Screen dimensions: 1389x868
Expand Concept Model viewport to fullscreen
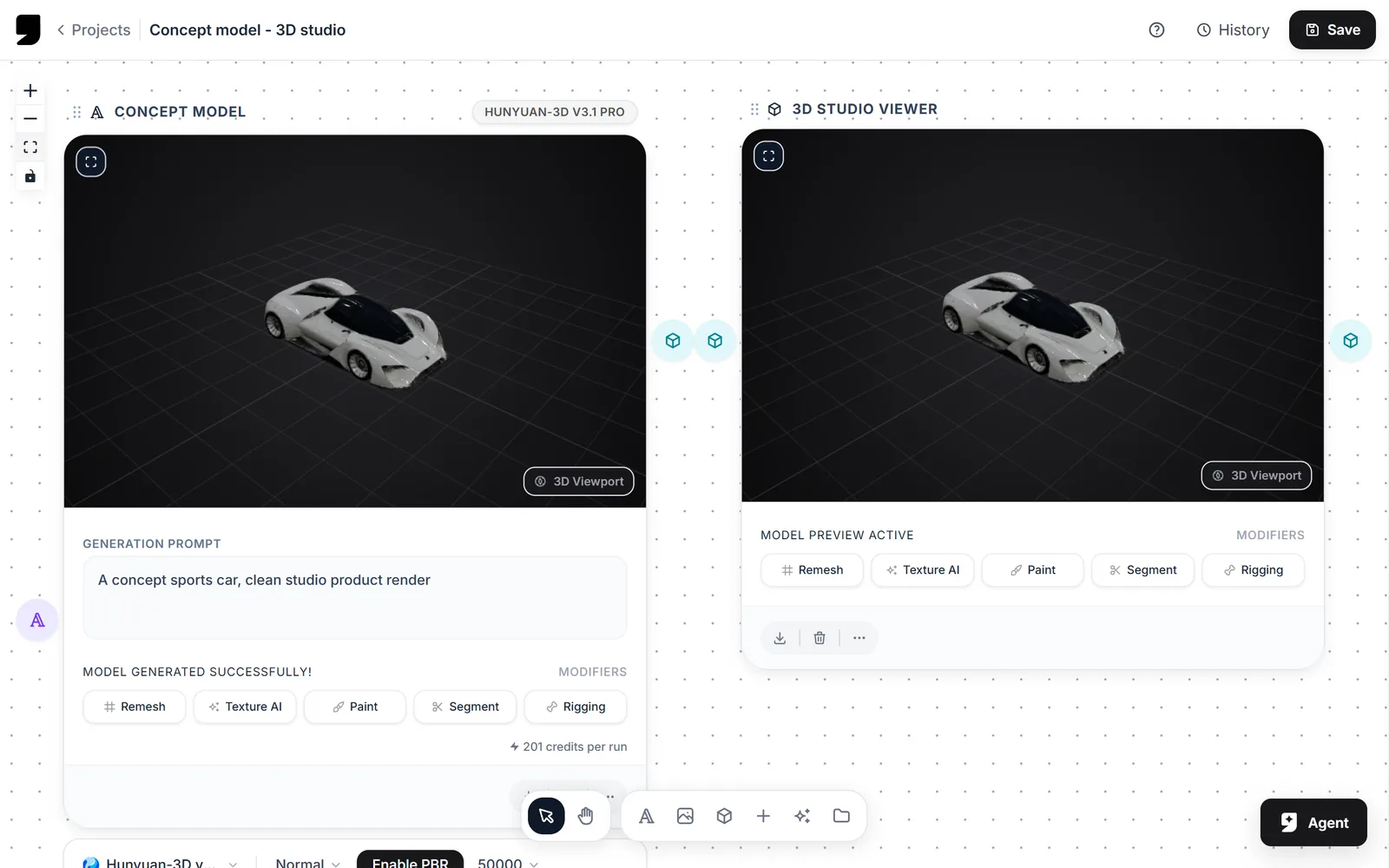91,161
